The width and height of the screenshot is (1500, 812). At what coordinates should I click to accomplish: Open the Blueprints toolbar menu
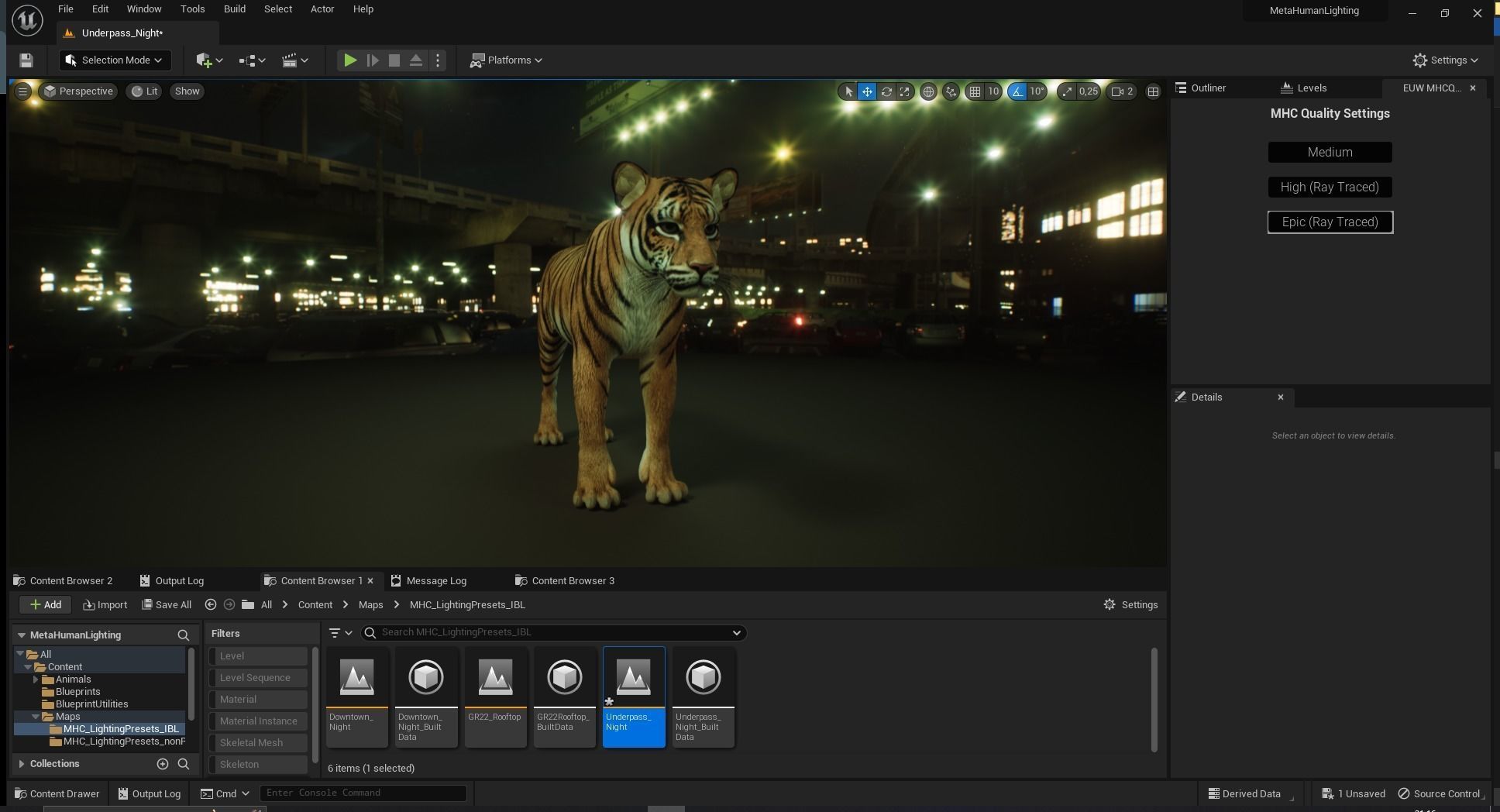(252, 60)
